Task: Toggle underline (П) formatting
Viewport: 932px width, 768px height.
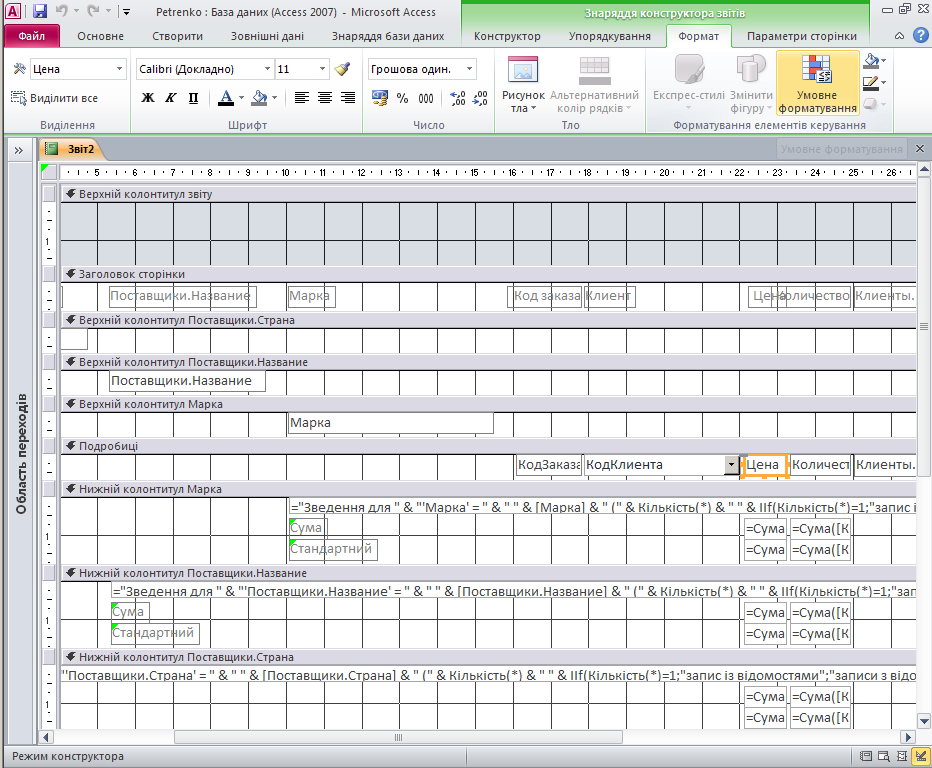Action: (193, 98)
